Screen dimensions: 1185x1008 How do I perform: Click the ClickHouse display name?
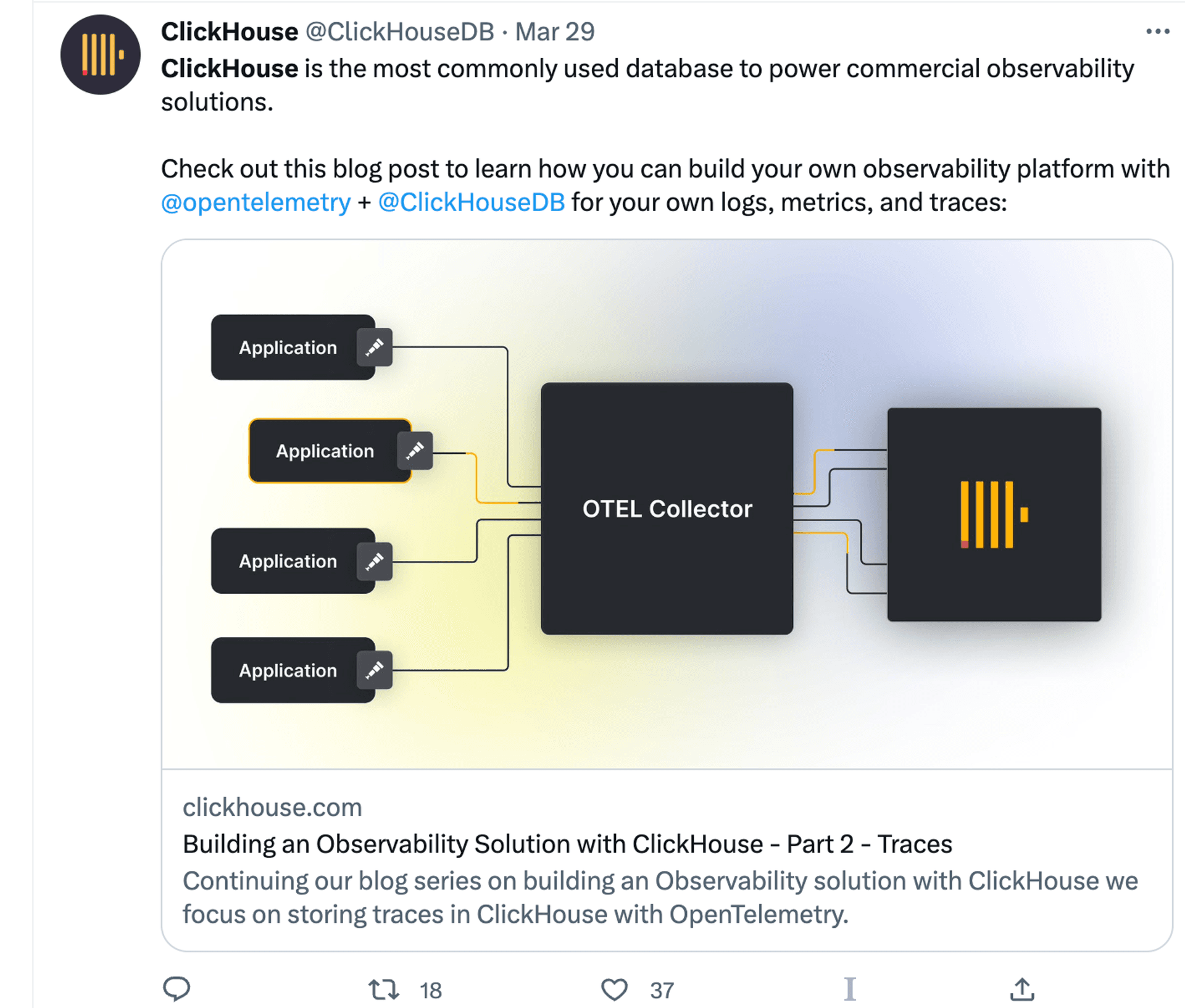coord(230,31)
